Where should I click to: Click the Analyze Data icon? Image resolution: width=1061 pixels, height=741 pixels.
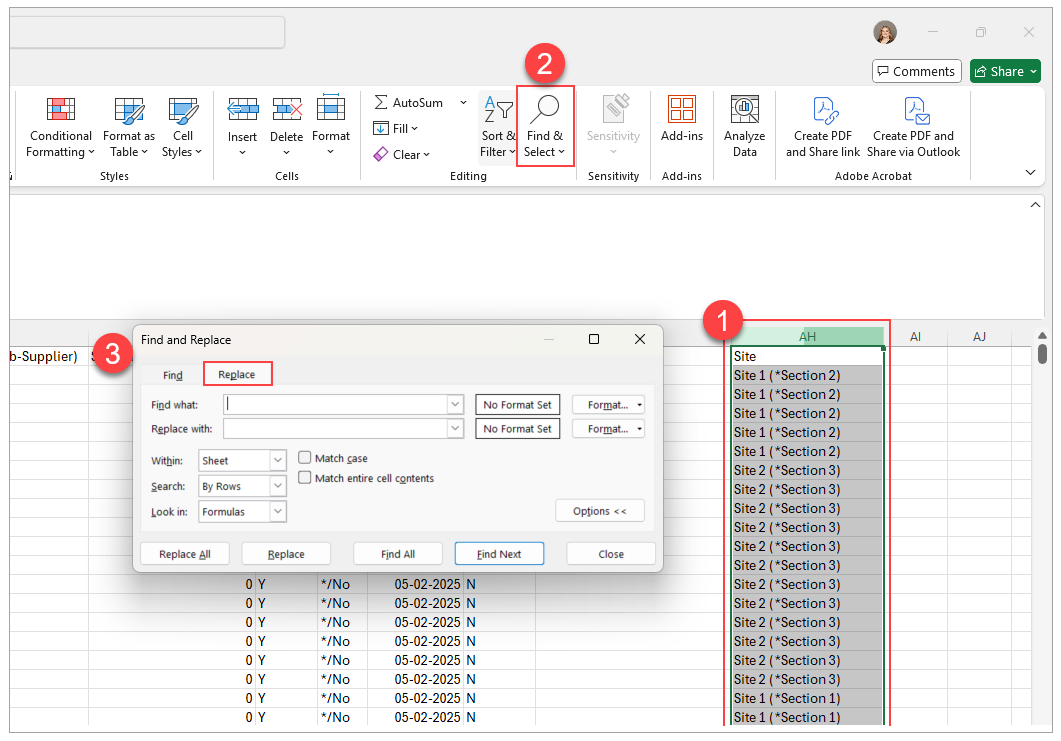[x=744, y=110]
